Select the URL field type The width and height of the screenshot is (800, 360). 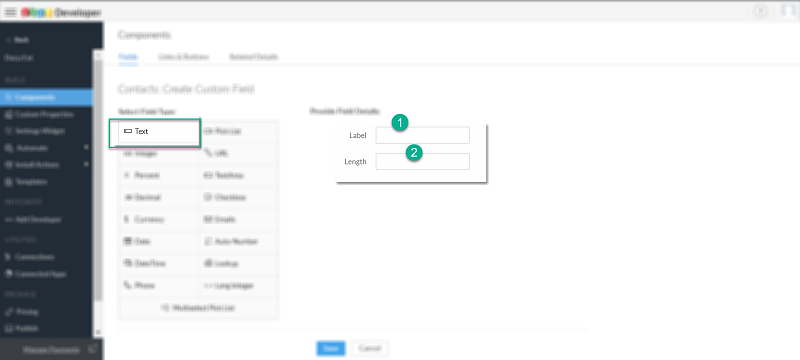pyautogui.click(x=238, y=153)
